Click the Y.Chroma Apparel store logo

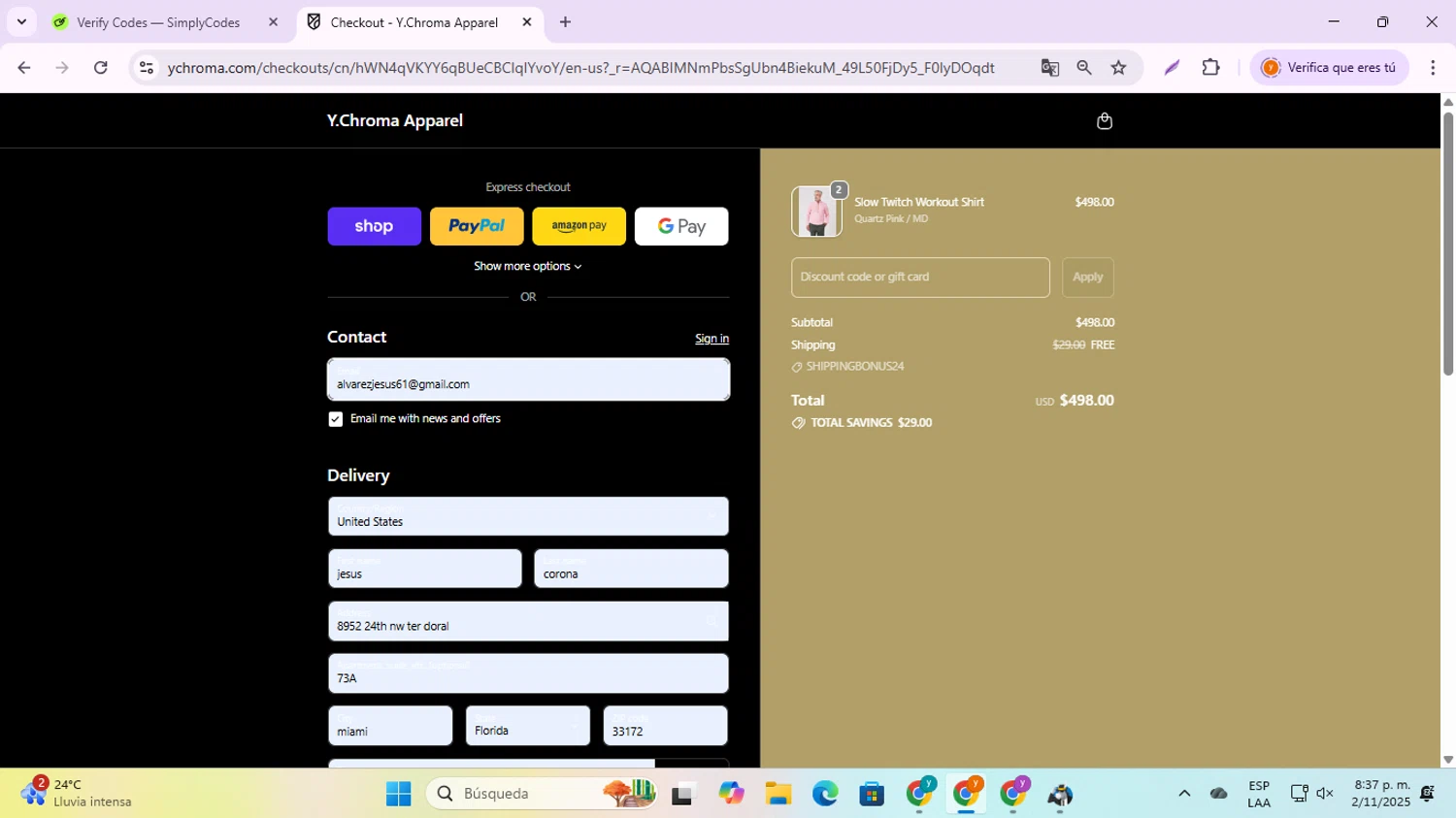(x=394, y=120)
